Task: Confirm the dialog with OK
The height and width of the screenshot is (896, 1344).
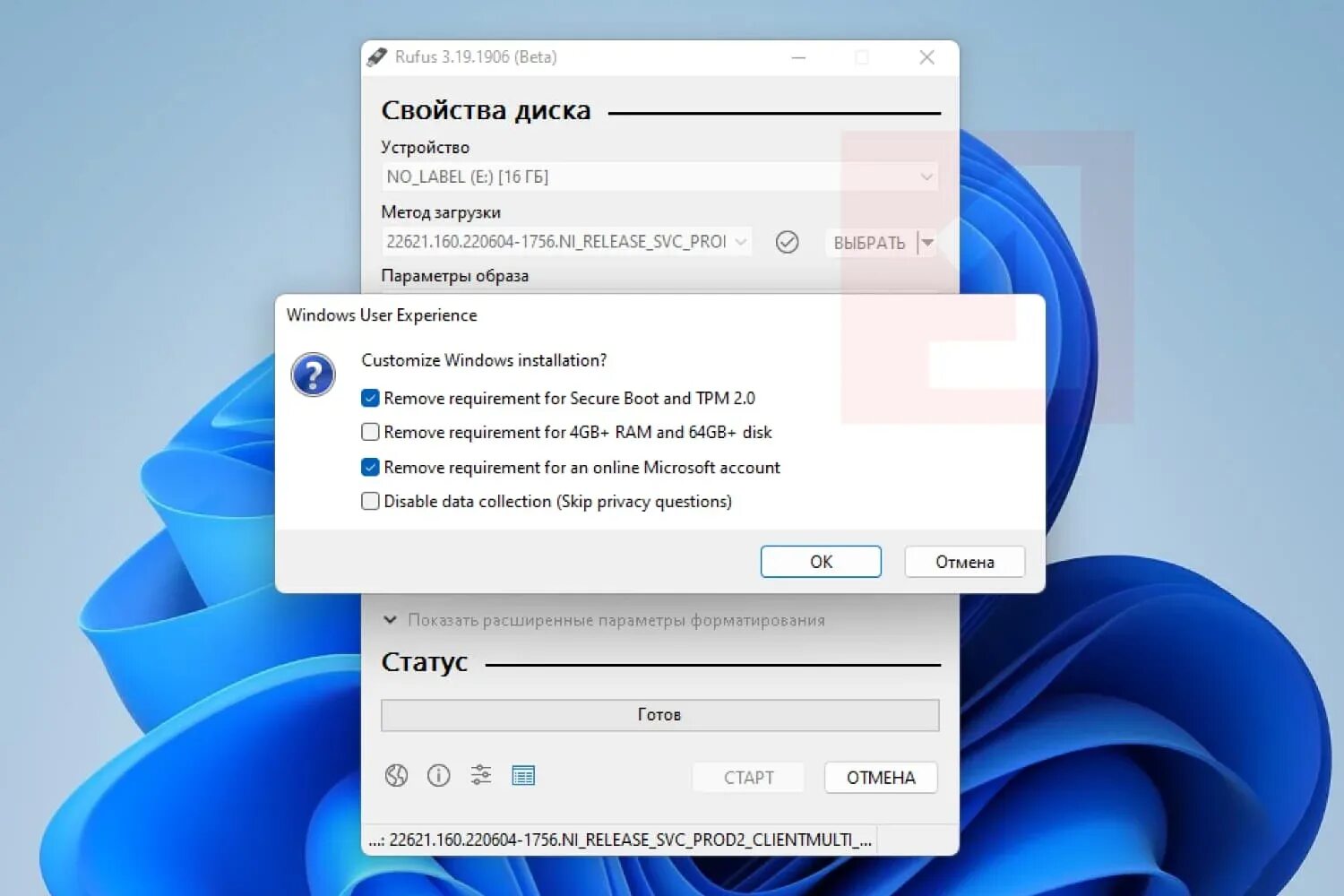Action: click(x=821, y=562)
